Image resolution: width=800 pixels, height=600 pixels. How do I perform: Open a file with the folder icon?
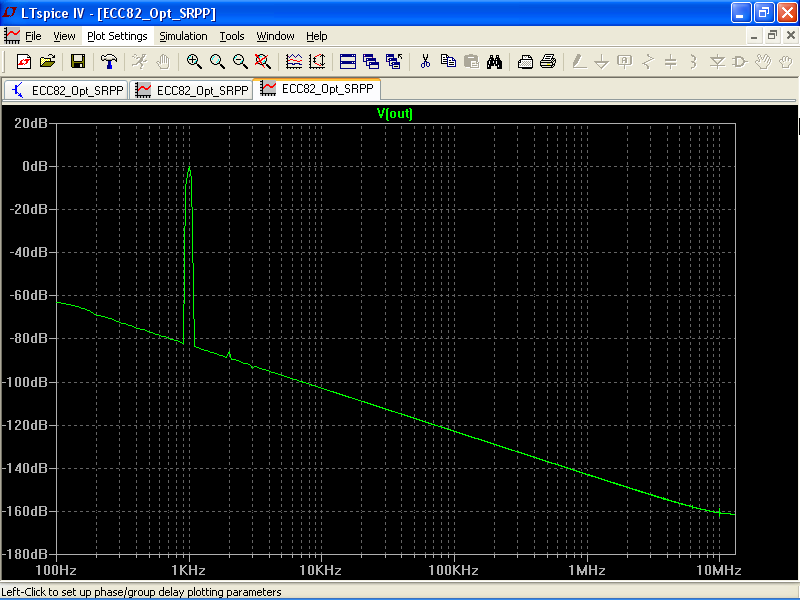point(47,62)
